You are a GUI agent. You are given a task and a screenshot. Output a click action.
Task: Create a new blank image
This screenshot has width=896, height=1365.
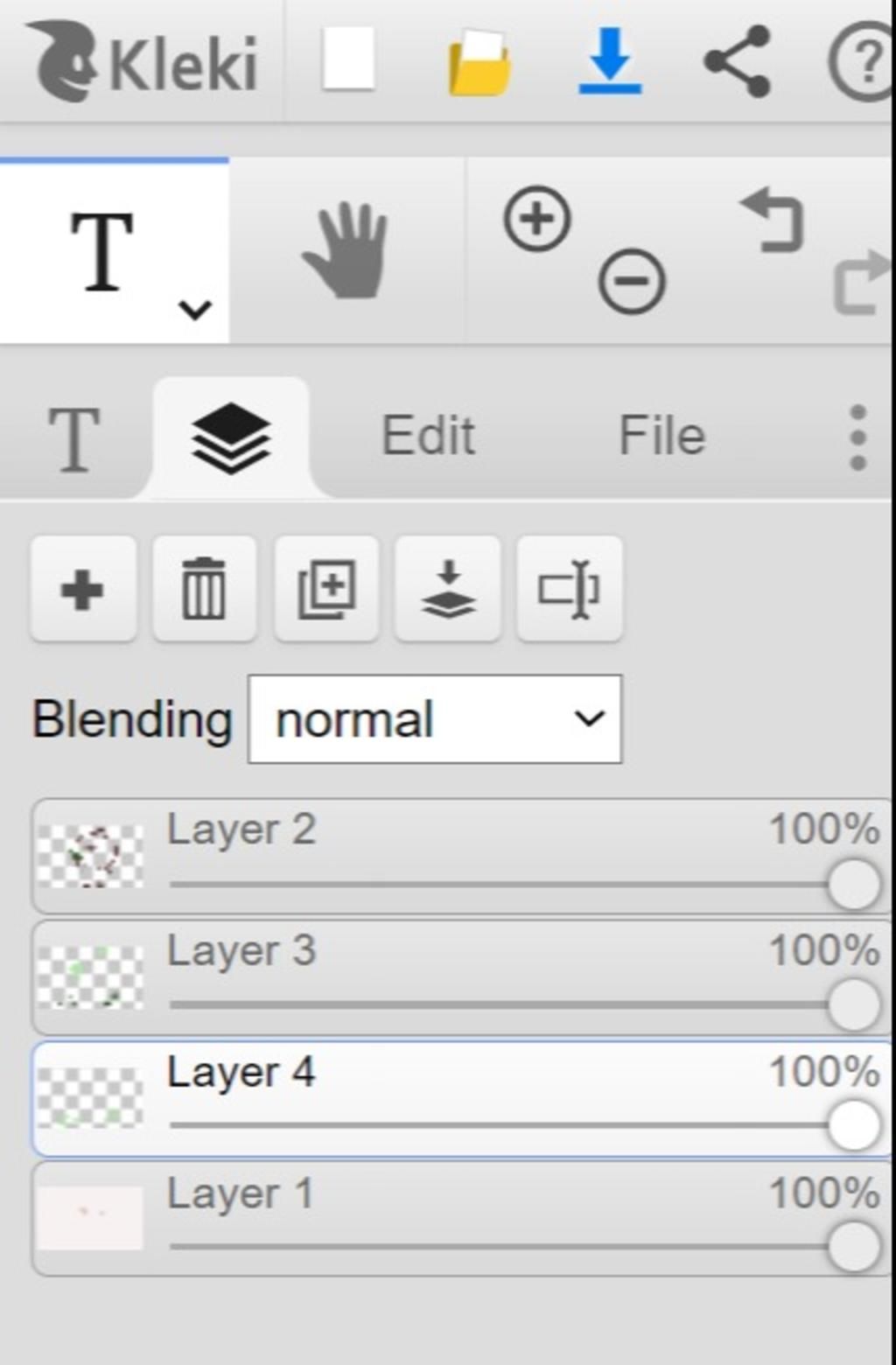pos(348,59)
